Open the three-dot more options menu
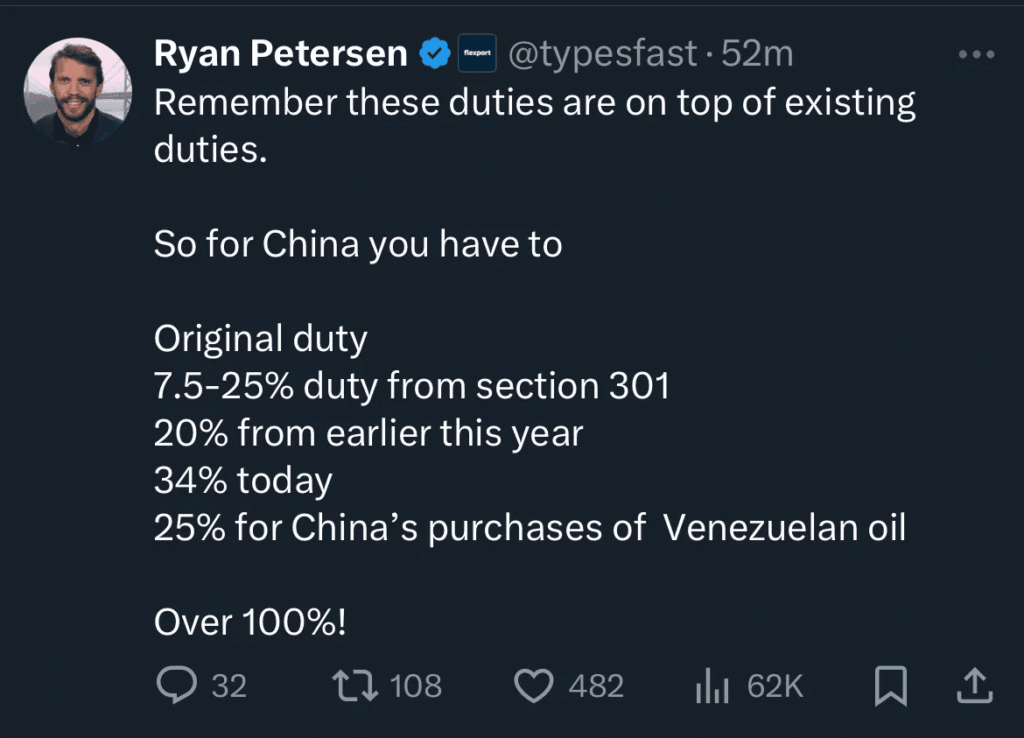The image size is (1024, 738). pyautogui.click(x=976, y=56)
